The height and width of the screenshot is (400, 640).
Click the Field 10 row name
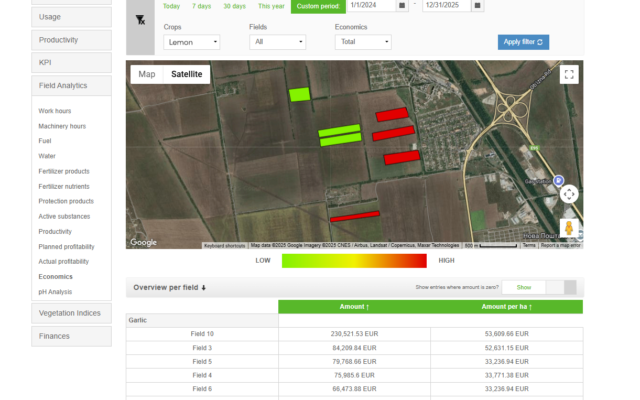[202, 334]
